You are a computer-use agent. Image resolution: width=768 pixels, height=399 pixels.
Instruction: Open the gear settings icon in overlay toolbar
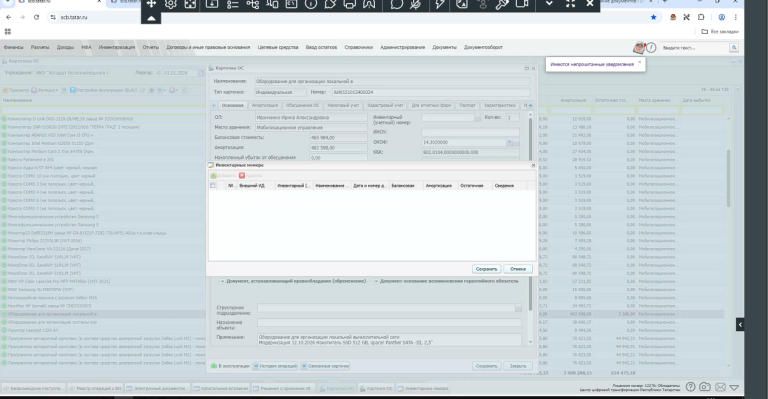point(170,4)
